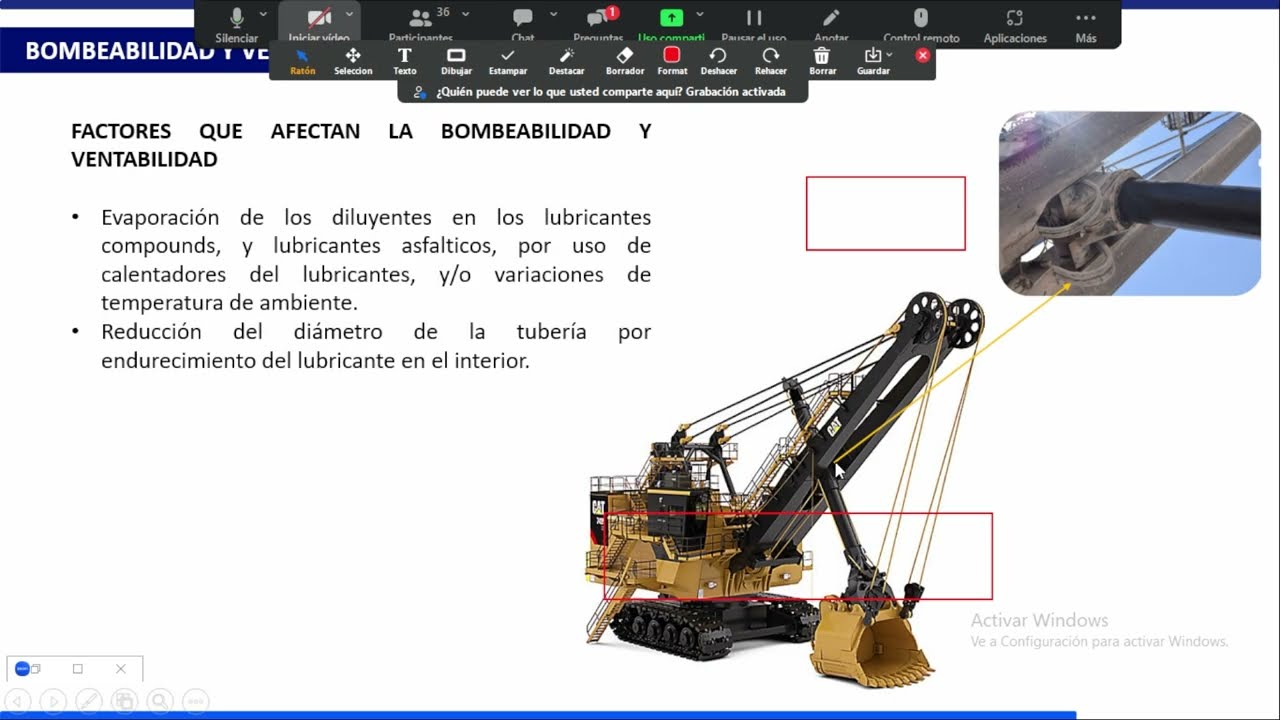The height and width of the screenshot is (720, 1280).
Task: Open the red Format color swatch
Action: pos(672,55)
